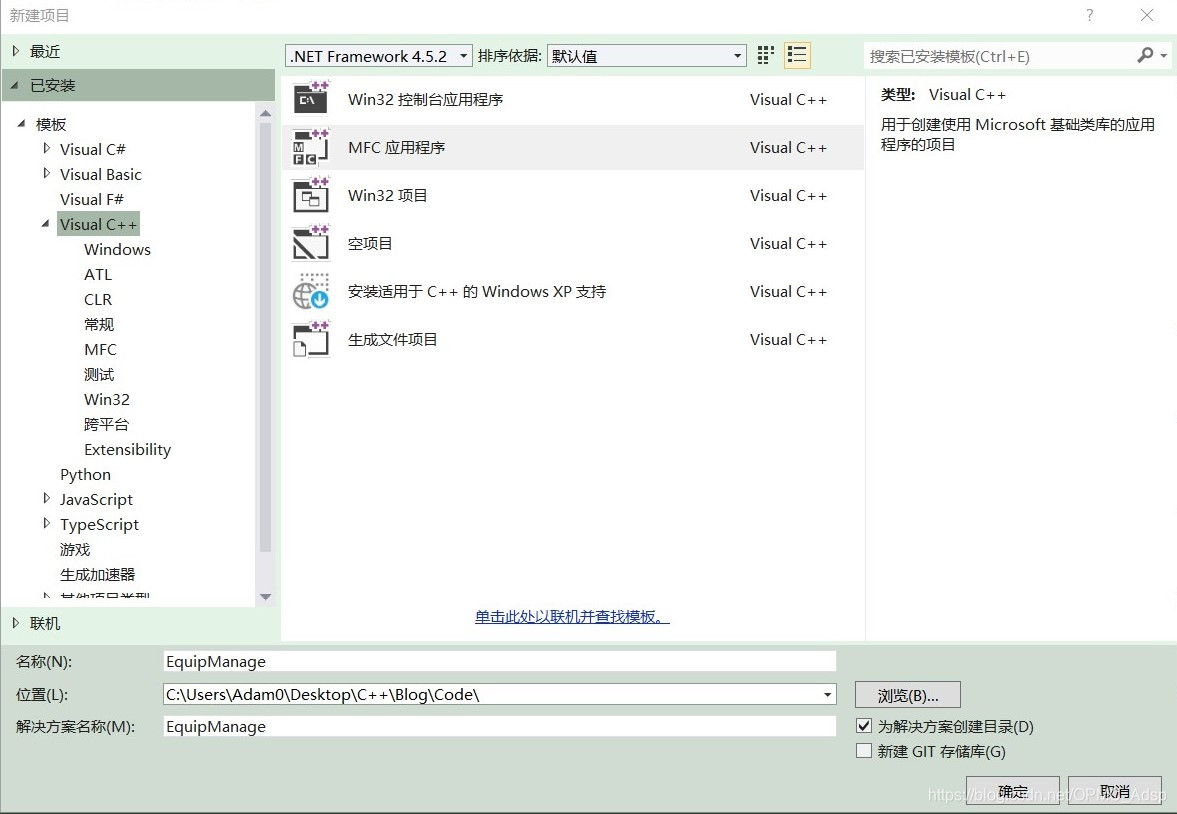Select the Windows XP support install icon
Image resolution: width=1177 pixels, height=814 pixels.
[311, 291]
